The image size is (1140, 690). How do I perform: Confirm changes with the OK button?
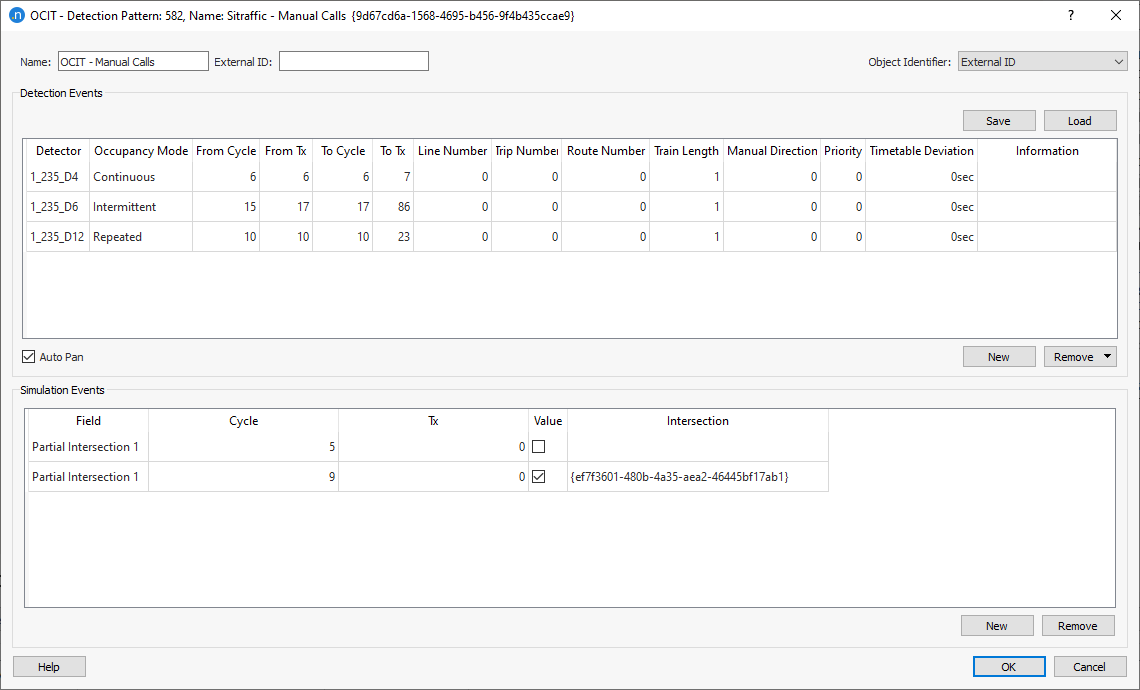click(x=1009, y=666)
